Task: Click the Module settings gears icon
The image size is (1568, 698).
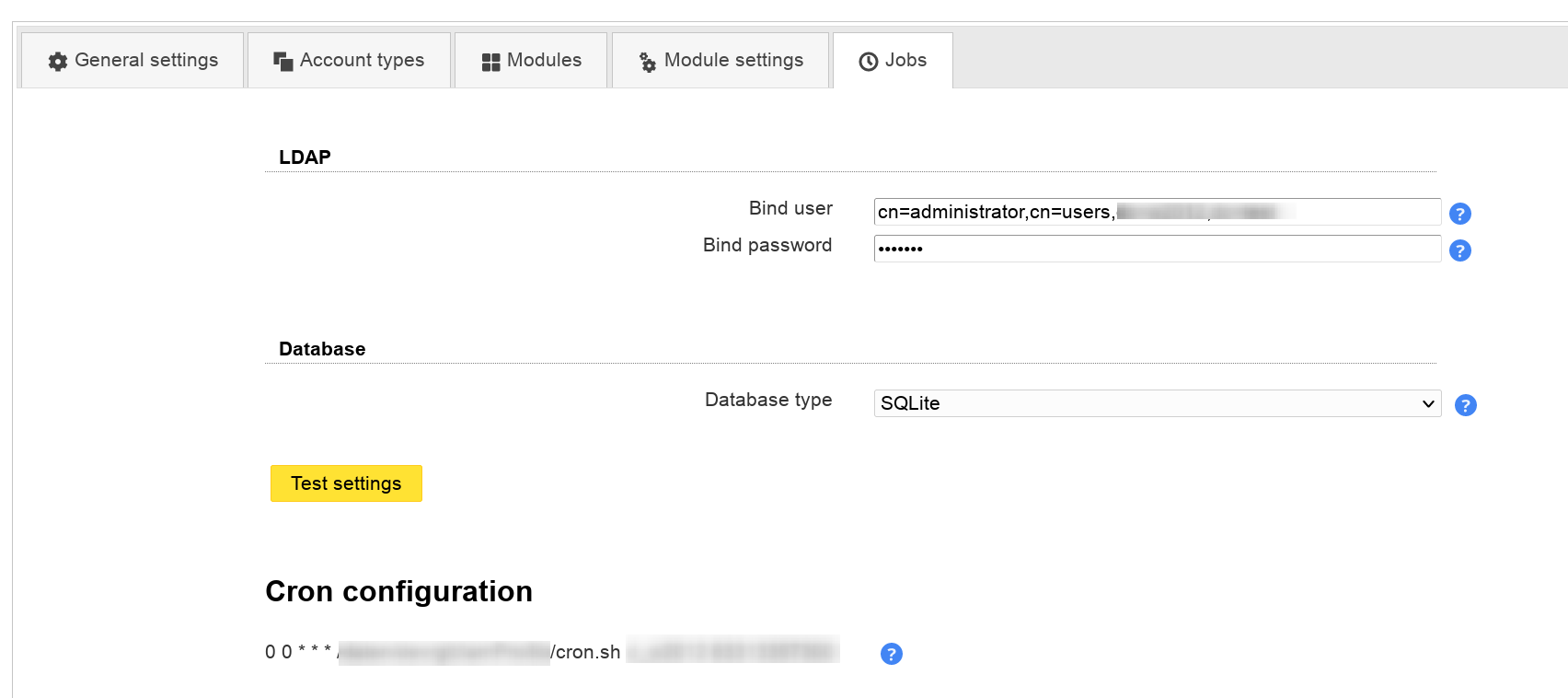Action: click(x=648, y=62)
